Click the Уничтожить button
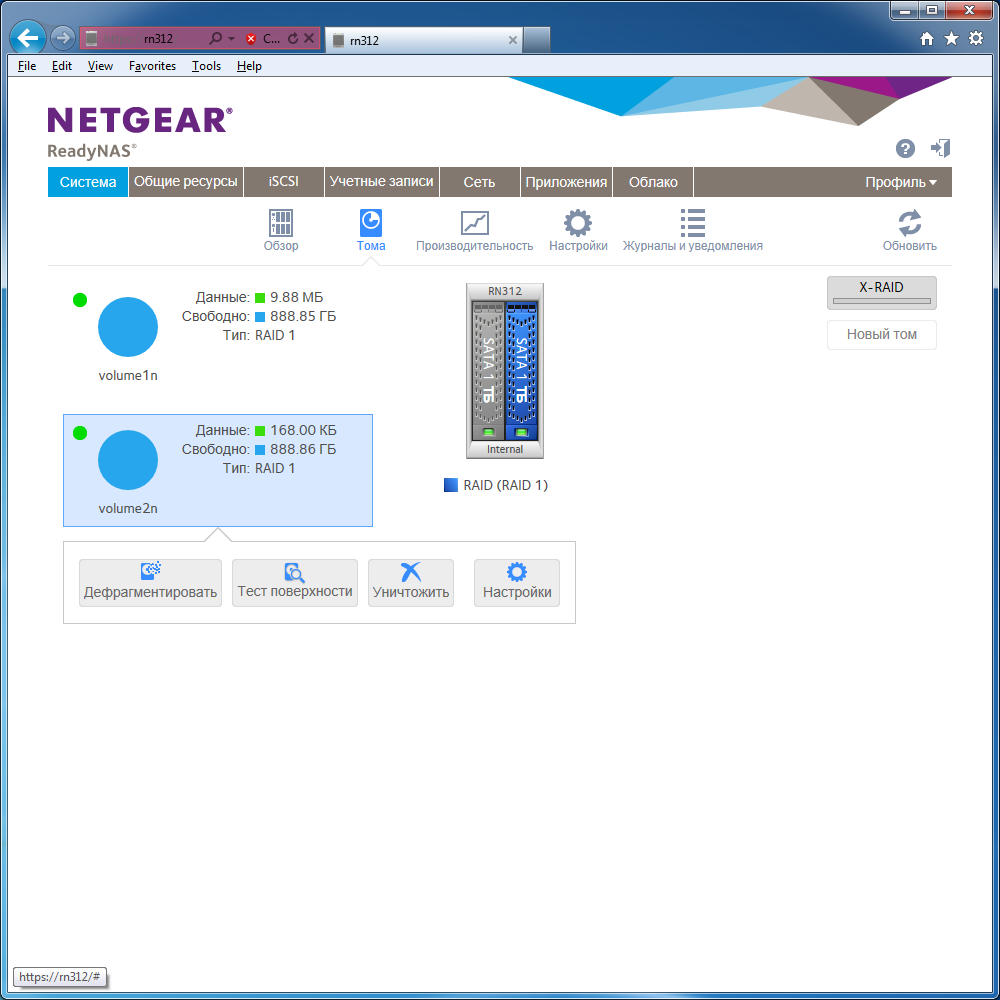The height and width of the screenshot is (1000, 1000). 411,583
